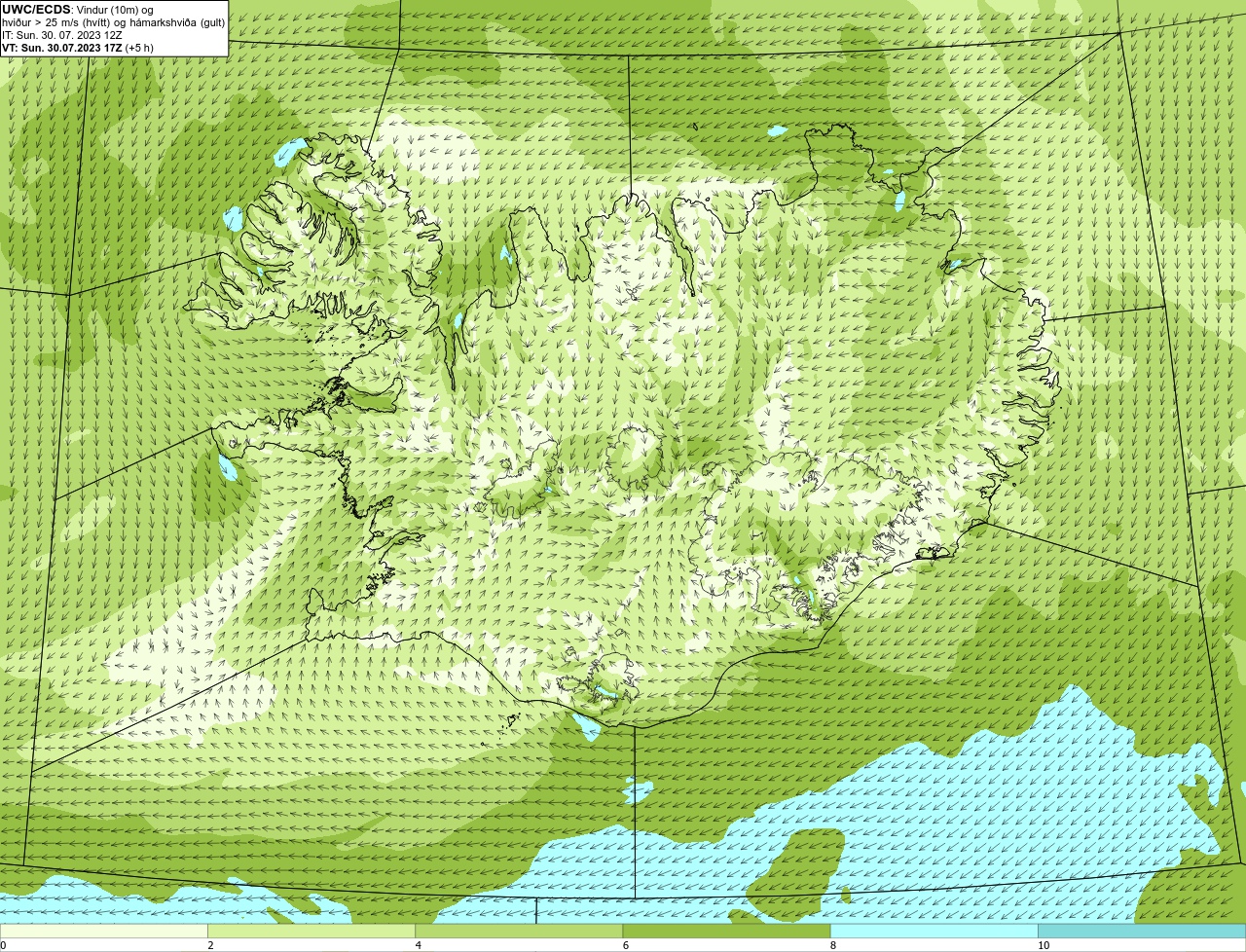This screenshot has height=952, width=1246.
Task: Click the 'IT: Sun. 30. 07. 2023 12Z' line
Action: [x=62, y=35]
